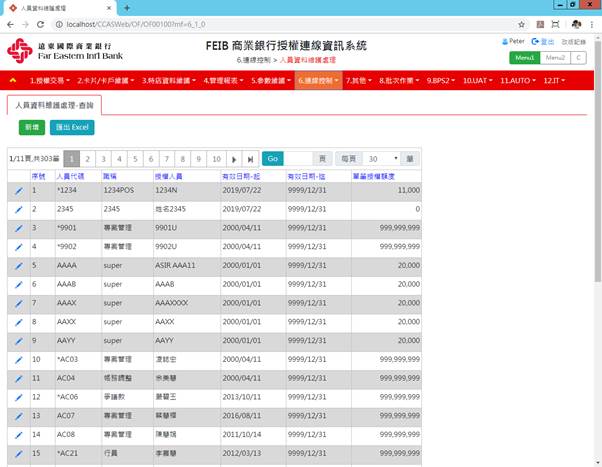Click the Go page button
Viewport: 602px width, 467px height.
273,159
